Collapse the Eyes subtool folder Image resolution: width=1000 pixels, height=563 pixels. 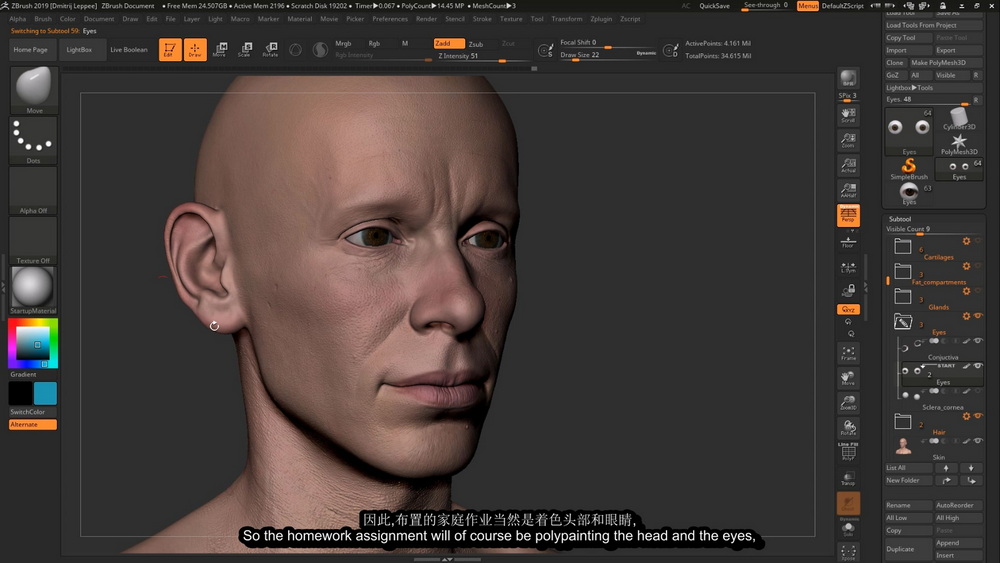coord(902,321)
